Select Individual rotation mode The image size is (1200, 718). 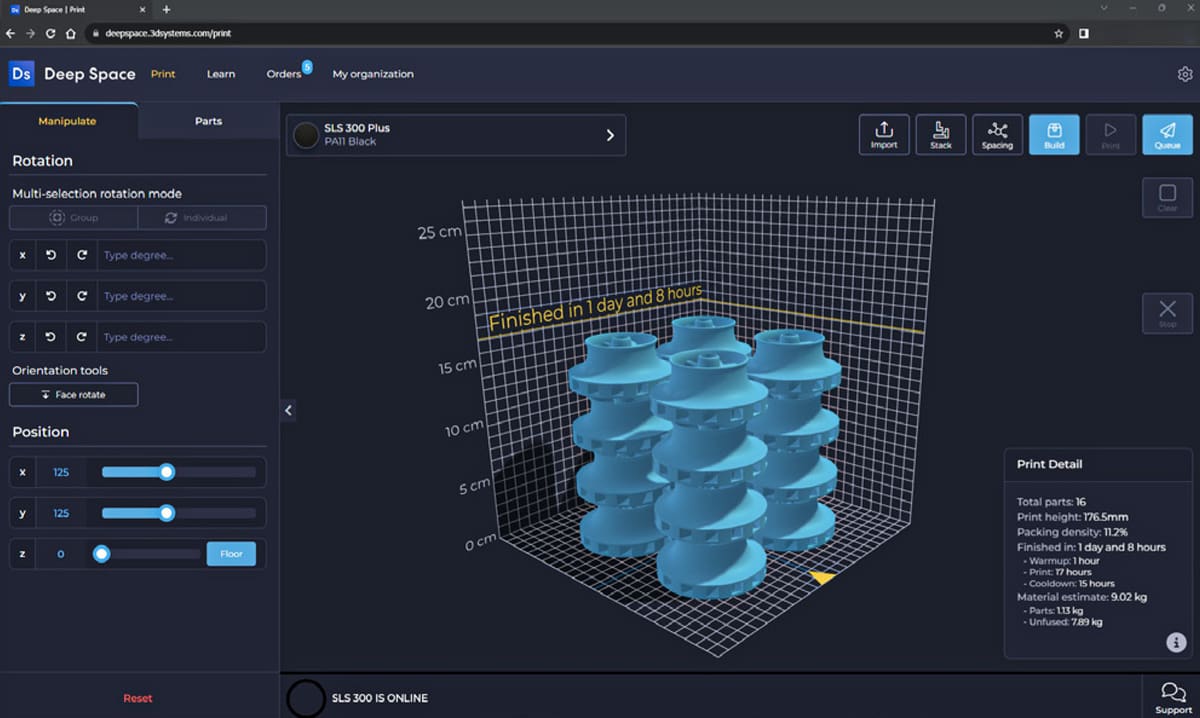[202, 218]
